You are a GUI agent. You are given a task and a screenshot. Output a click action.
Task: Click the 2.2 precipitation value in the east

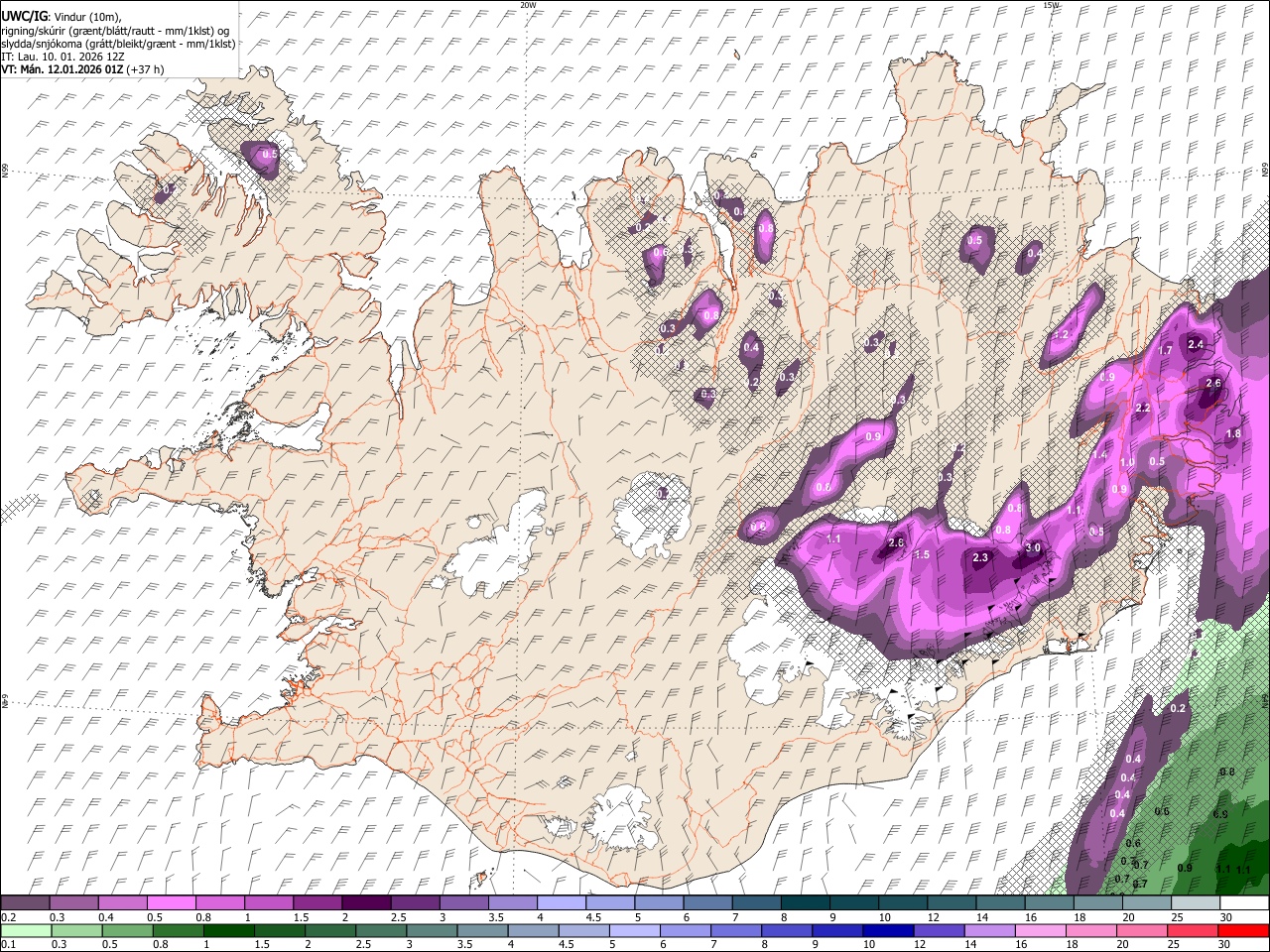pyautogui.click(x=1142, y=408)
